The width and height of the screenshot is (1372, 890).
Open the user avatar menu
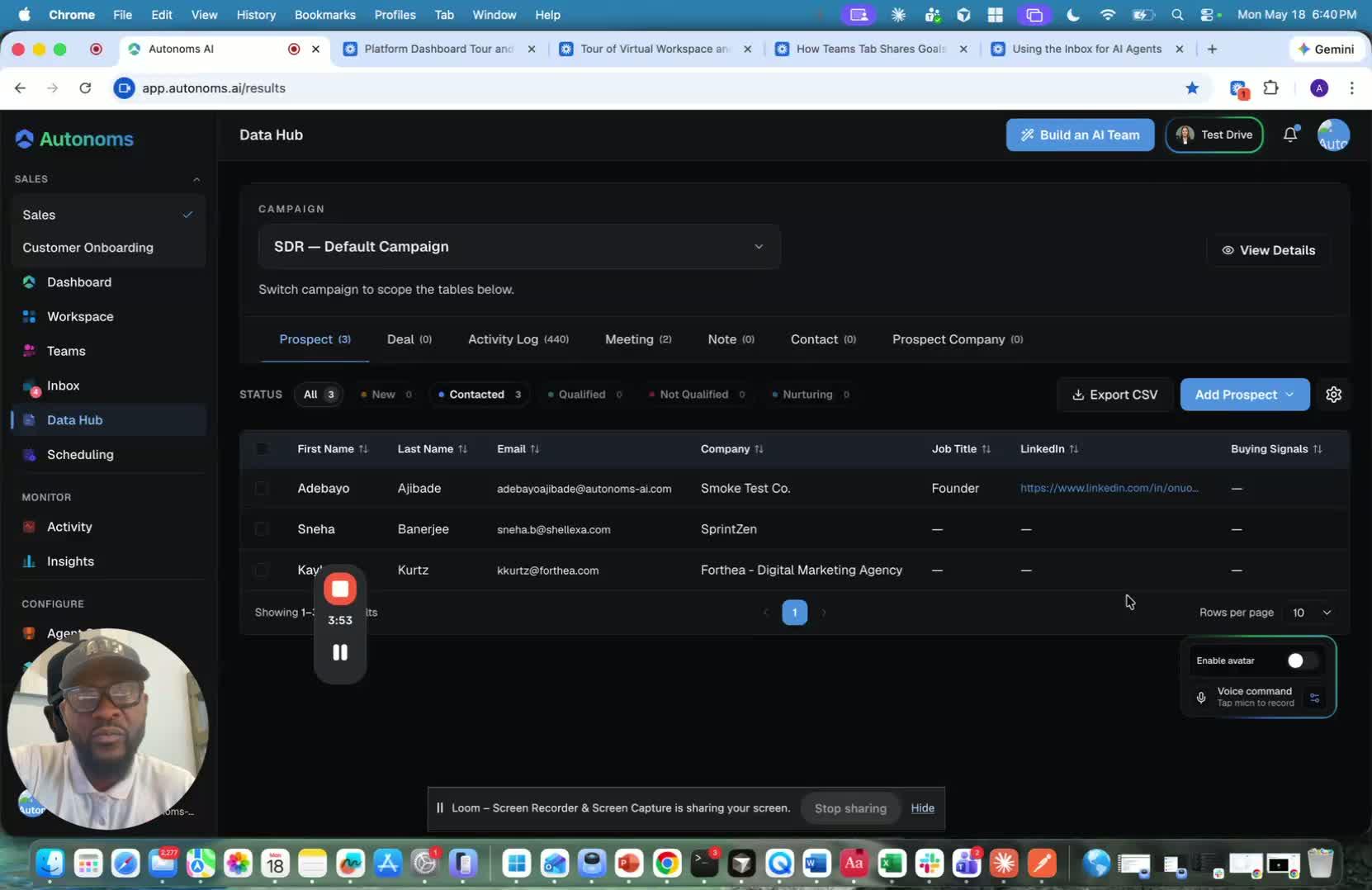[x=1333, y=135]
